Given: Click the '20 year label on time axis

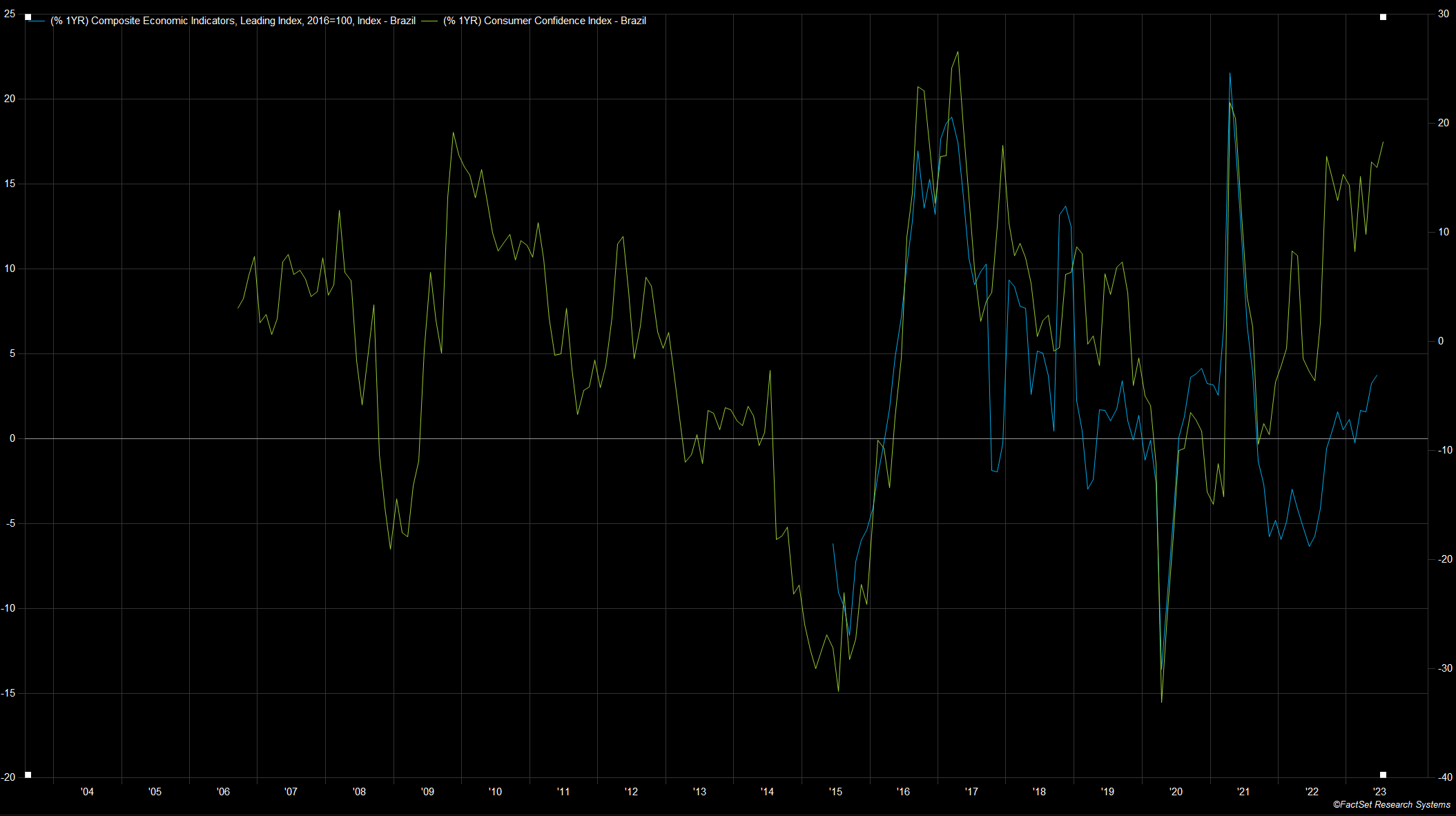Looking at the screenshot, I should point(1176,791).
